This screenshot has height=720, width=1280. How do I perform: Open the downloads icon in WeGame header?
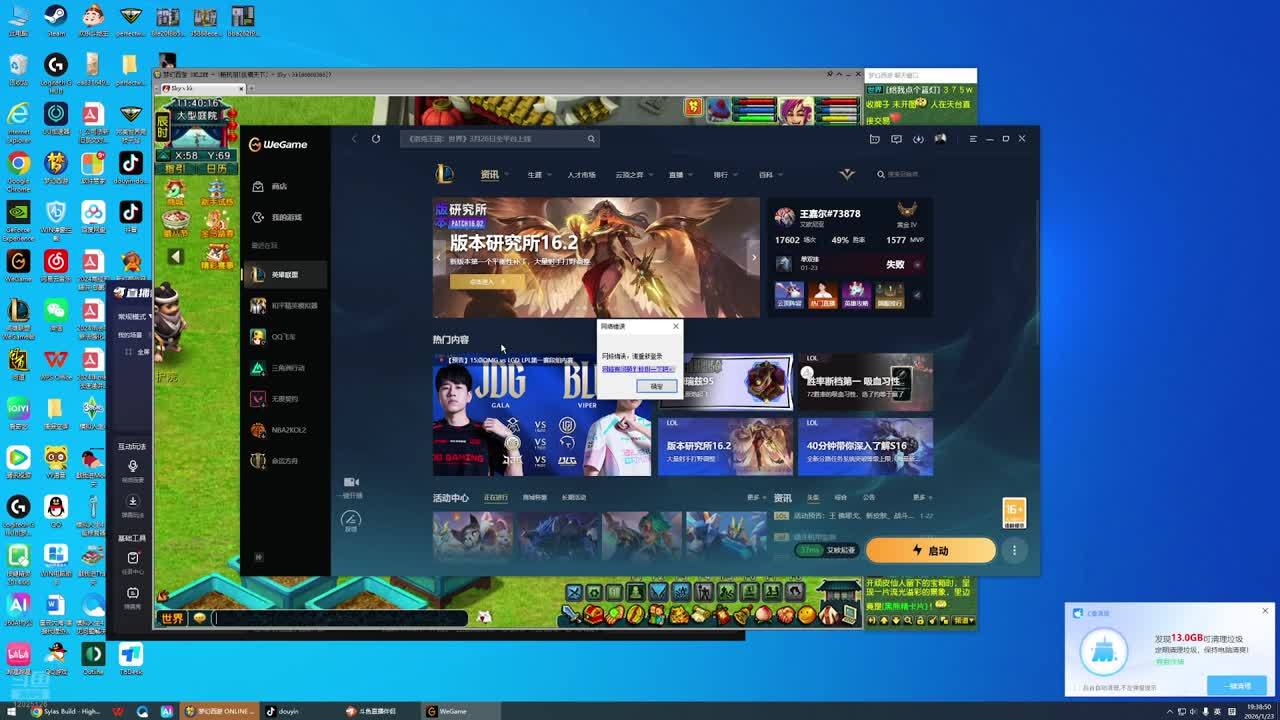point(918,139)
